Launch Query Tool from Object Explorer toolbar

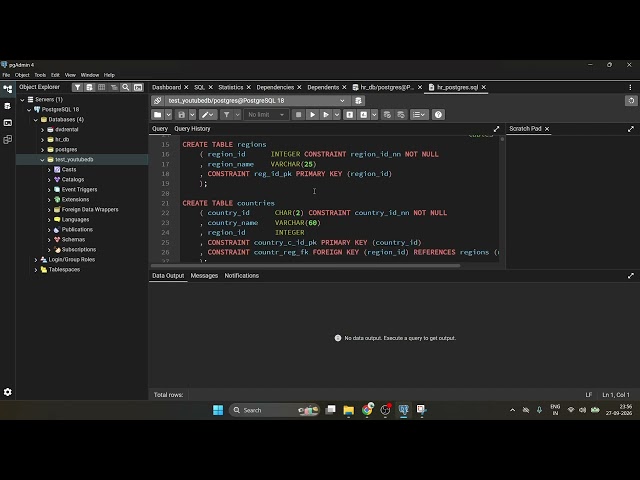pos(89,87)
